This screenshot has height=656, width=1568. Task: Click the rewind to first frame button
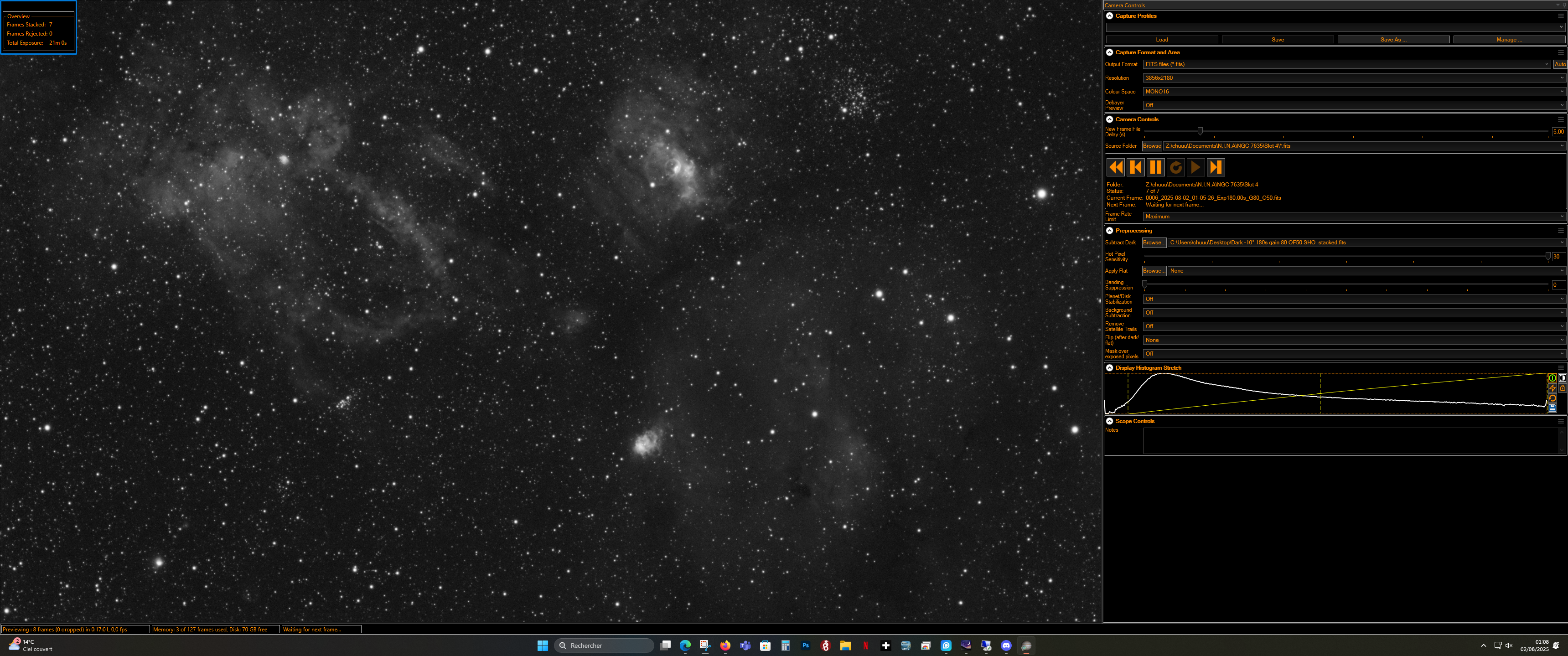(1115, 167)
